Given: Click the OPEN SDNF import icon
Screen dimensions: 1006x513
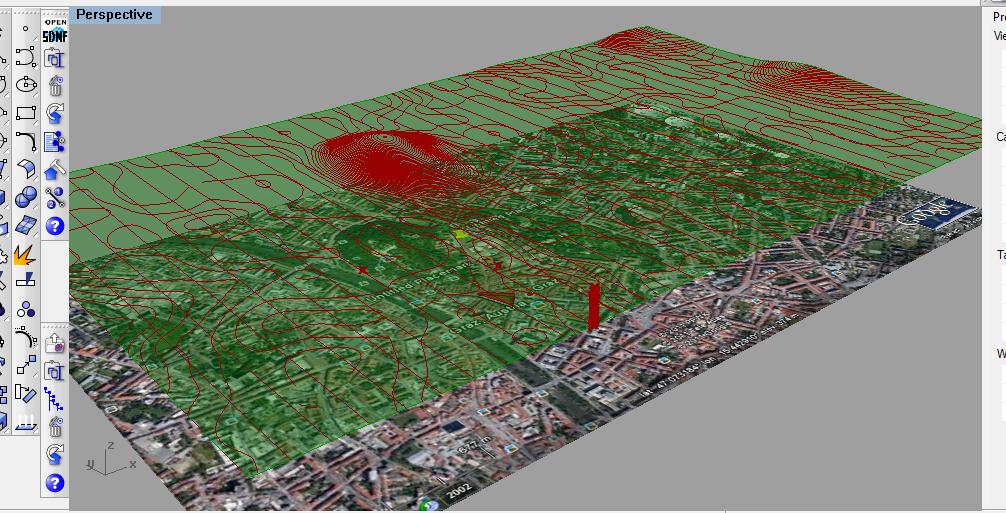Looking at the screenshot, I should coord(54,29).
